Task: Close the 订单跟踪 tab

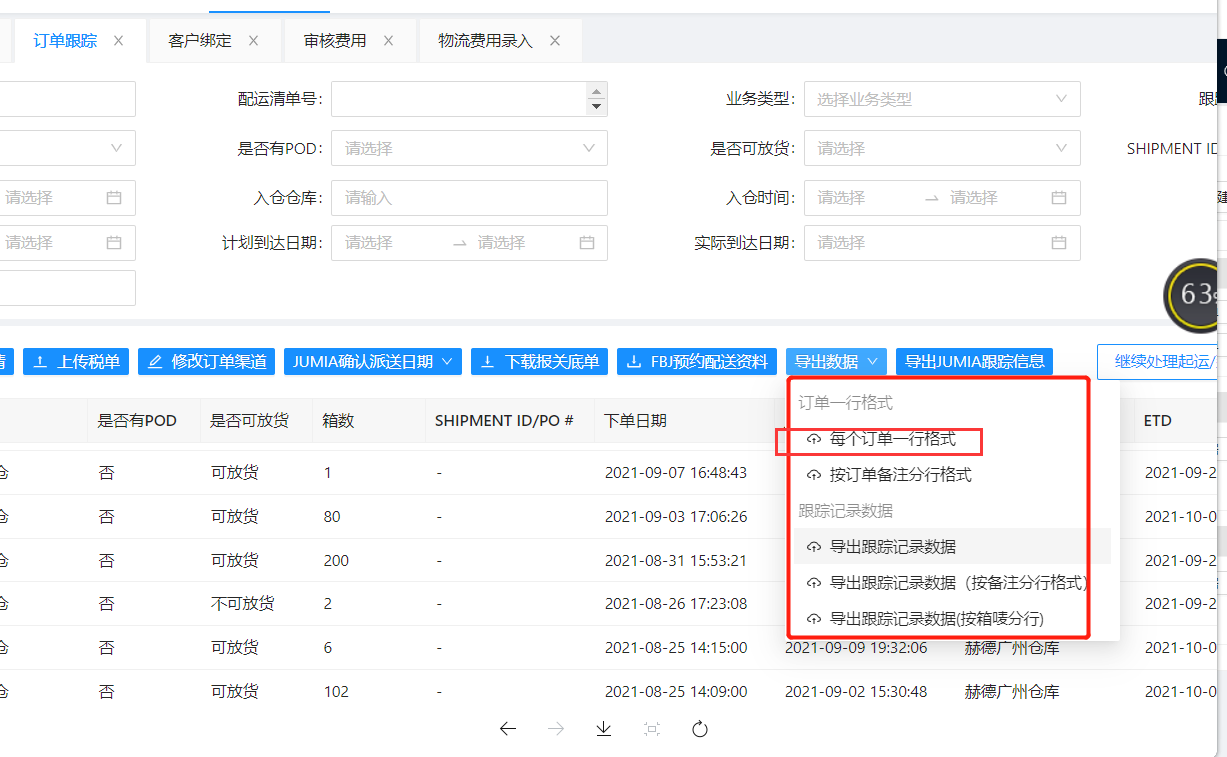Action: point(118,41)
